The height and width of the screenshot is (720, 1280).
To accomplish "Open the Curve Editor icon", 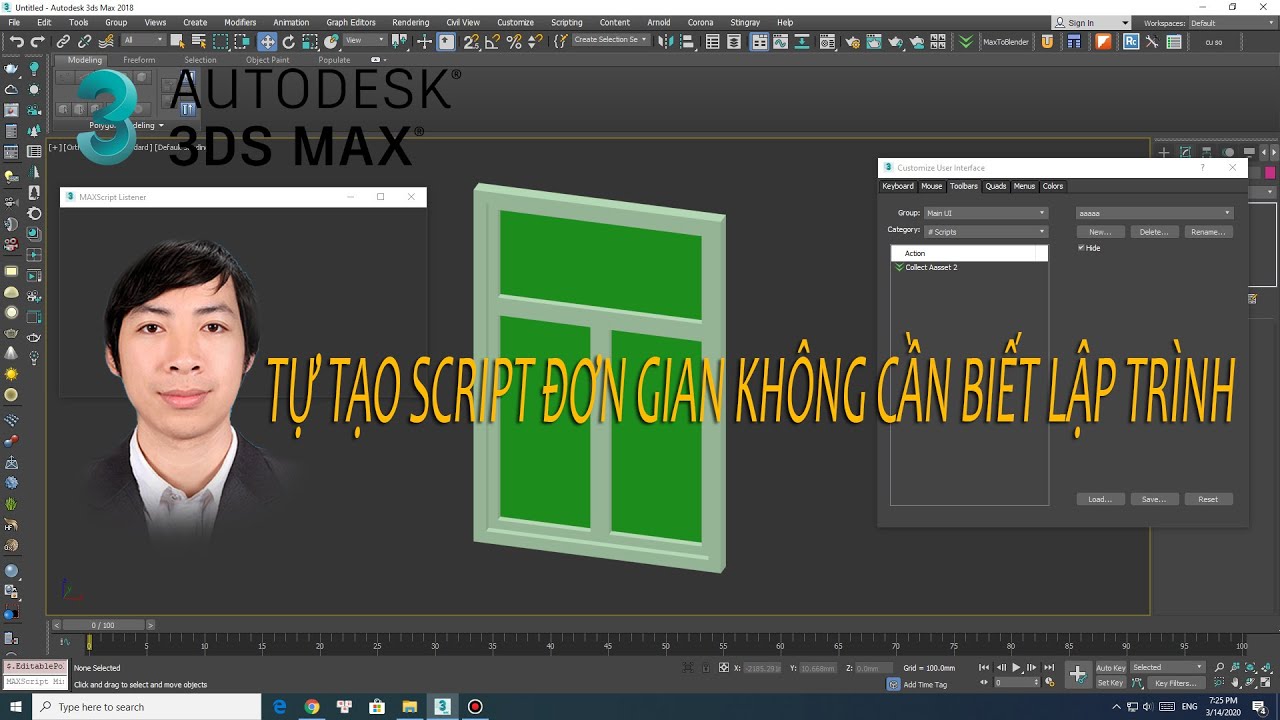I will (782, 41).
